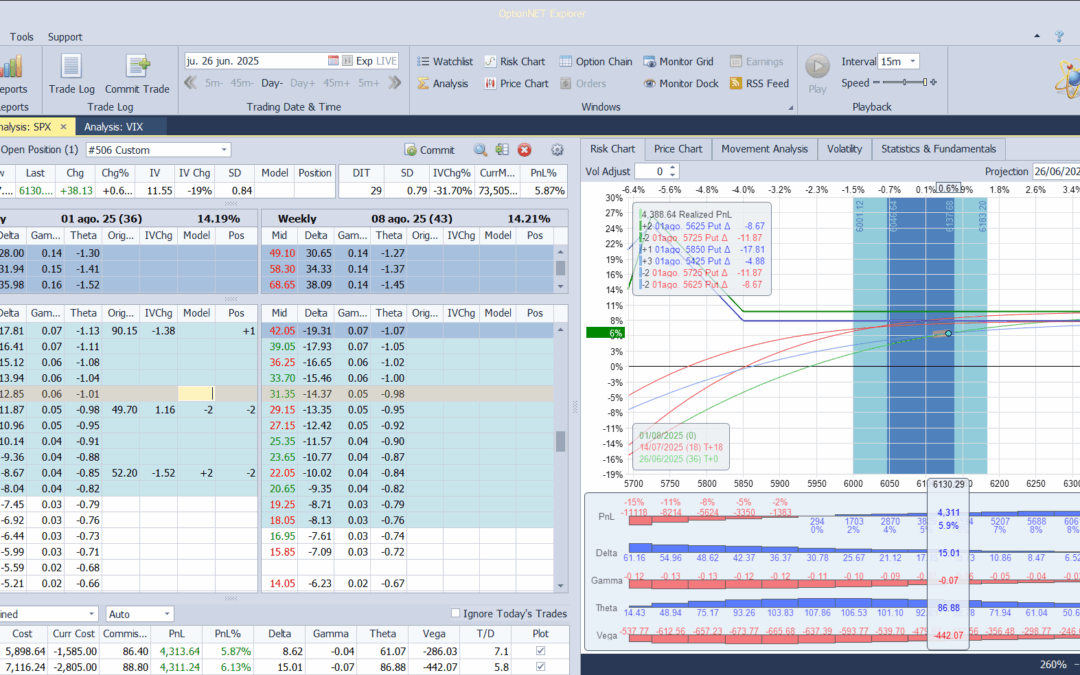The image size is (1080, 675).
Task: Open the calendar picker in date field
Action: [333, 61]
